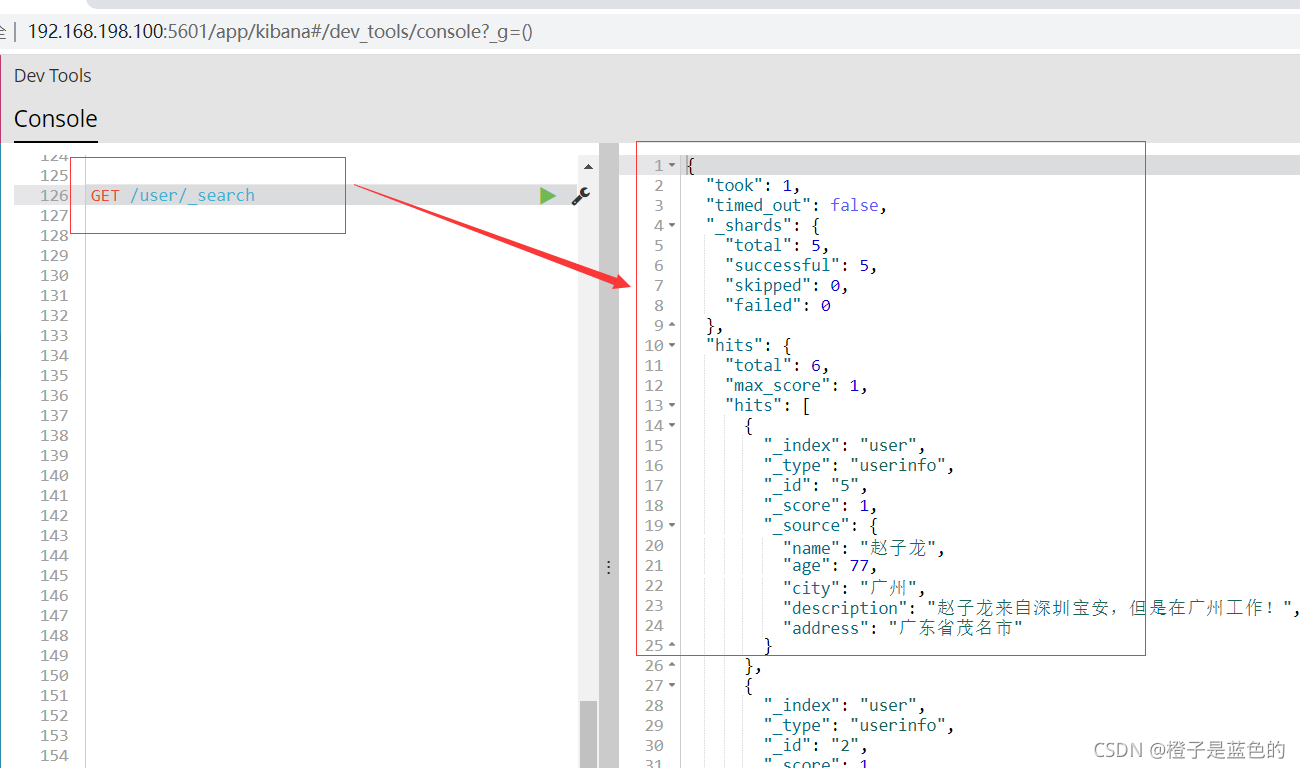Click the fold marker on line 26
The width and height of the screenshot is (1300, 768).
(672, 665)
